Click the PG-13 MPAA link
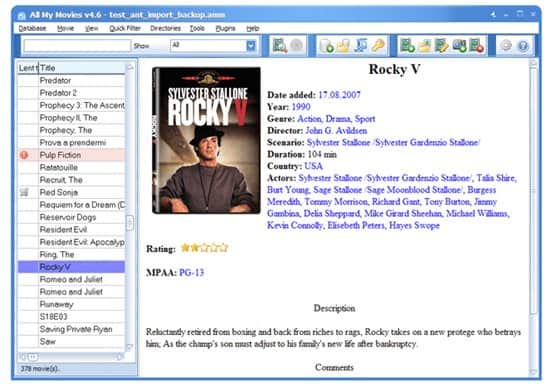 pyautogui.click(x=192, y=273)
